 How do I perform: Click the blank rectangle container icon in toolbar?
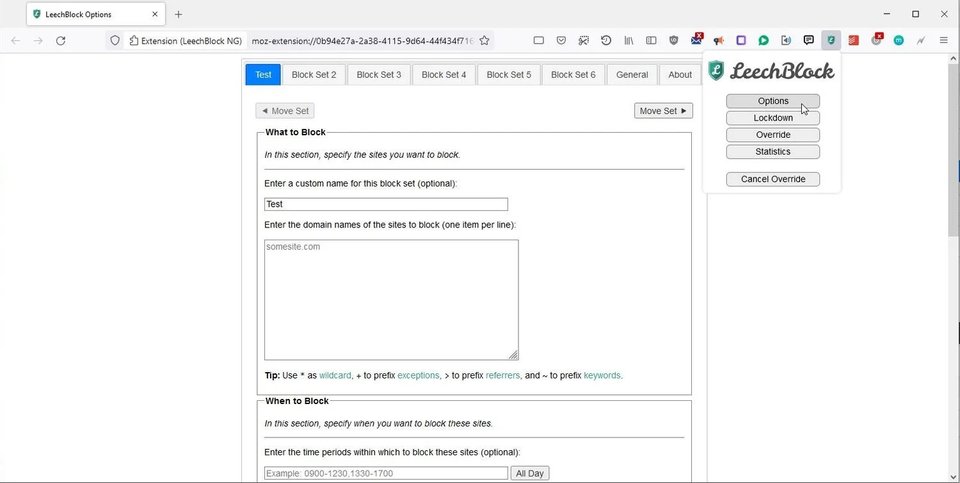click(539, 40)
